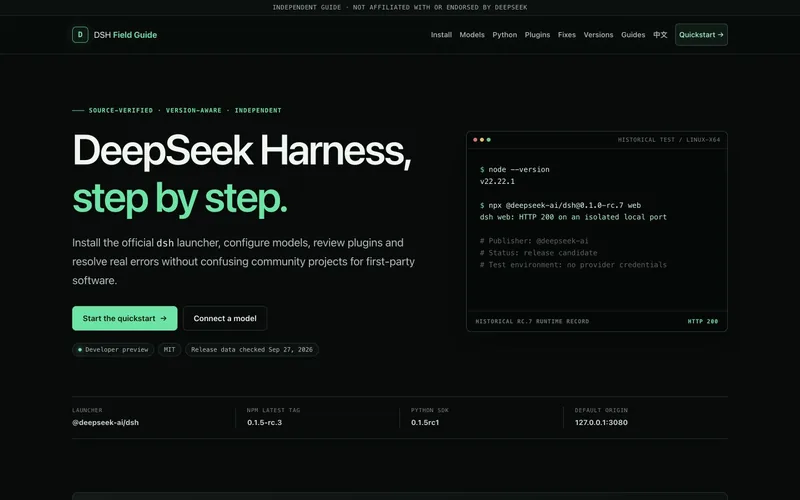The height and width of the screenshot is (500, 800).
Task: Open the Install nav item
Action: [x=441, y=35]
